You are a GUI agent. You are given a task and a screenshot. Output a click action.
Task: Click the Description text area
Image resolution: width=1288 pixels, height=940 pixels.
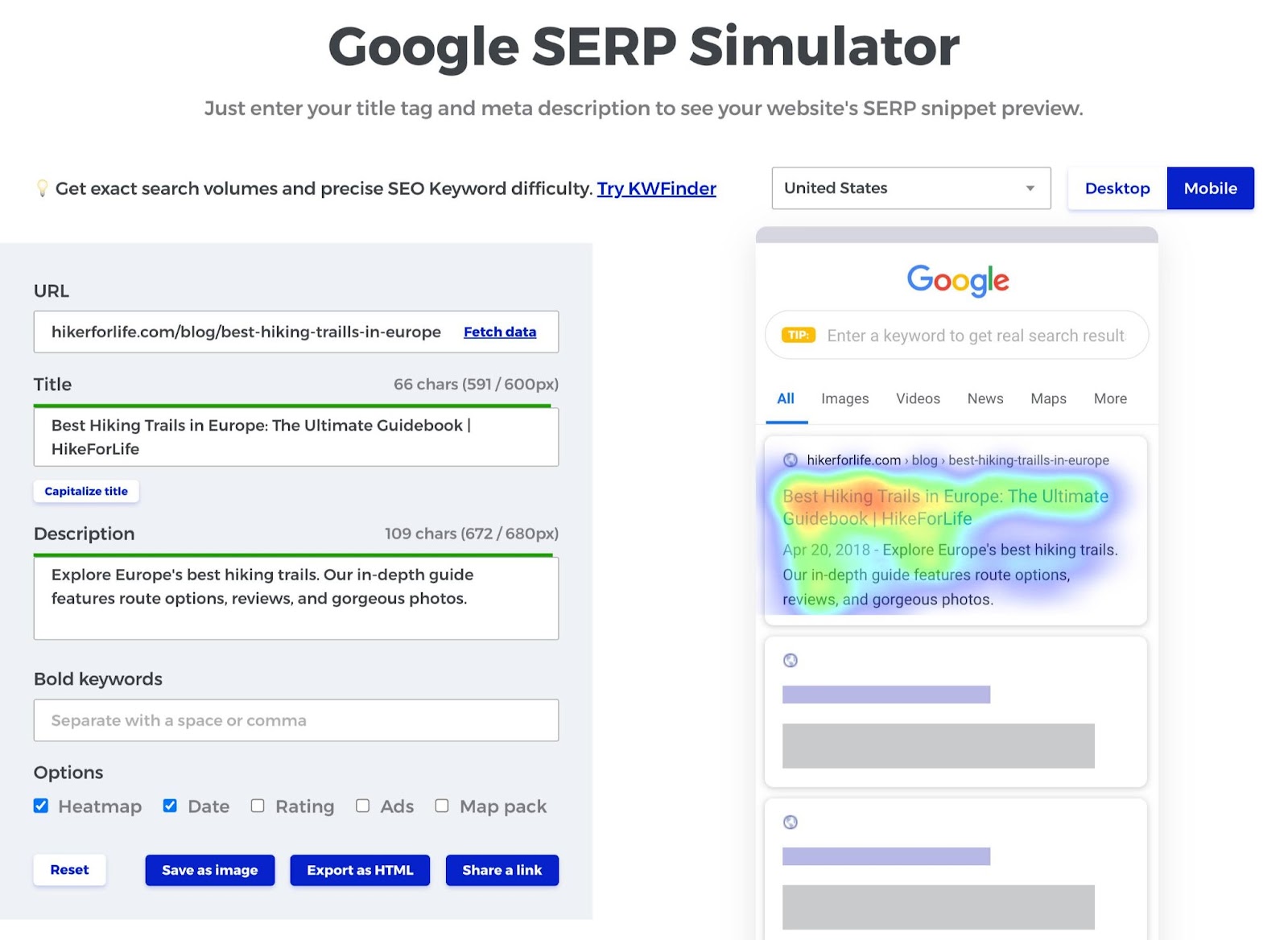pos(296,598)
